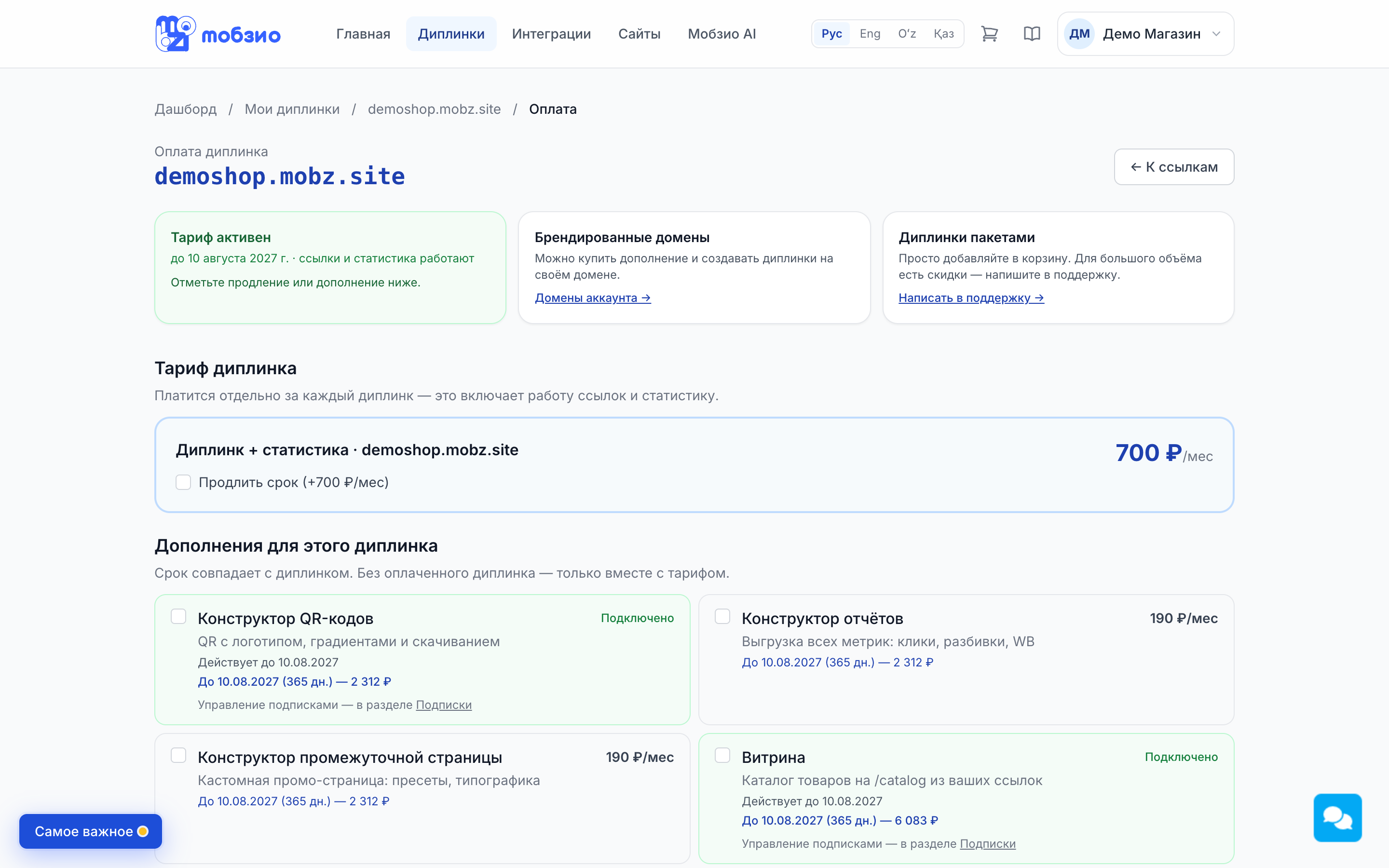
Task: Click the Тариф диплинка section heading
Action: pyautogui.click(x=226, y=368)
